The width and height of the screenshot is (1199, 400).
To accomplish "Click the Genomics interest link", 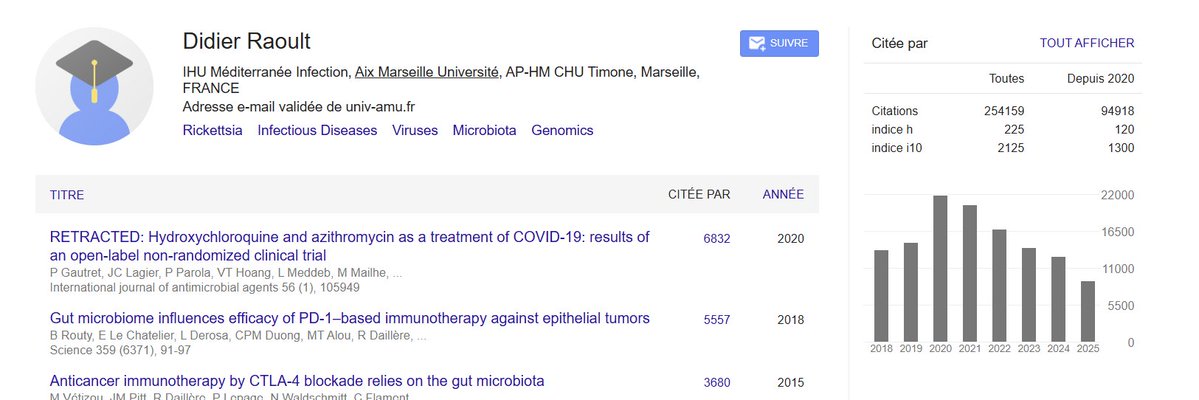I will [x=562, y=130].
